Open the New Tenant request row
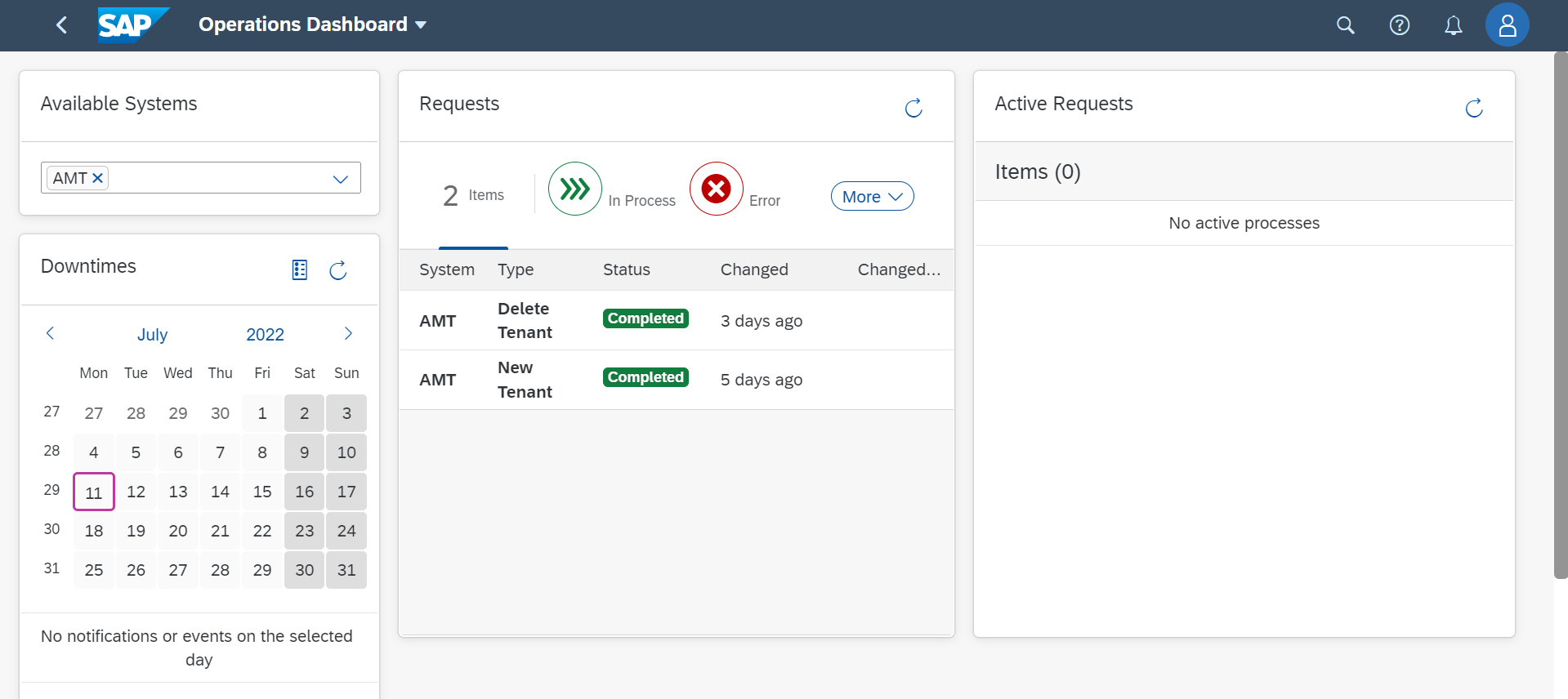Image resolution: width=1568 pixels, height=699 pixels. (677, 380)
